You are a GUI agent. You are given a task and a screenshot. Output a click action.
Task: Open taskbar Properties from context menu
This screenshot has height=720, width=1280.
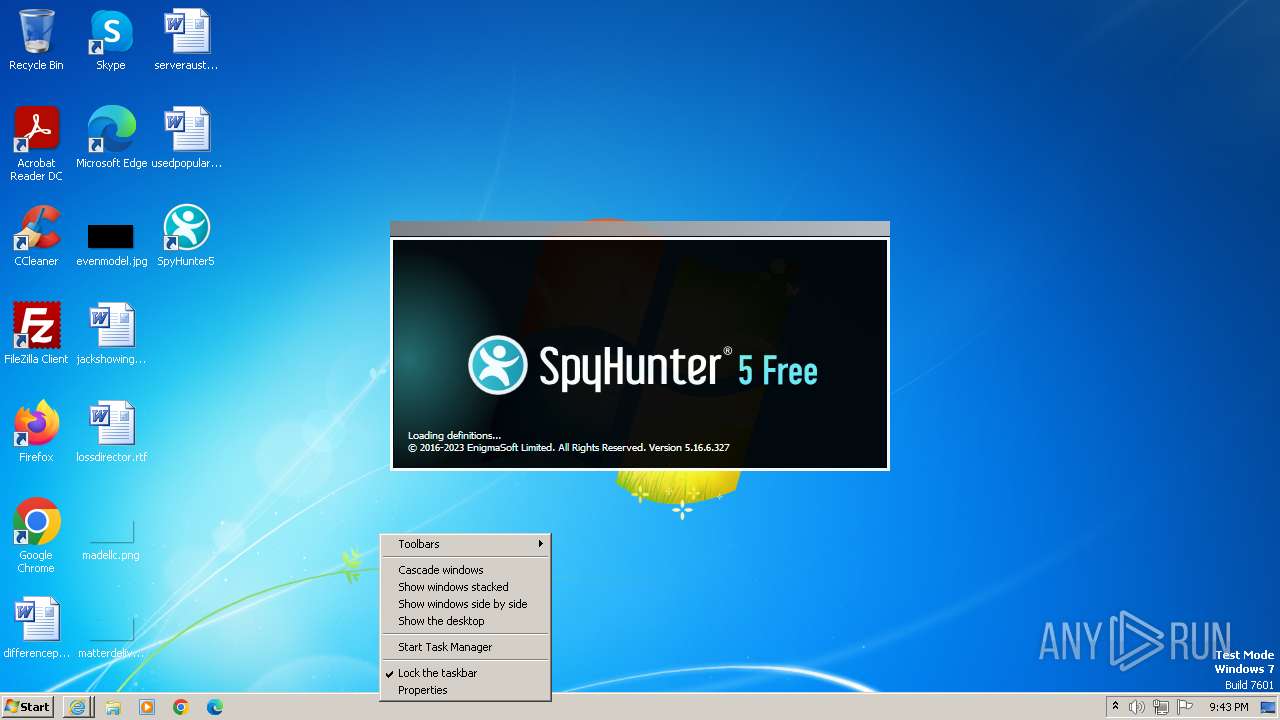[x=465, y=690]
